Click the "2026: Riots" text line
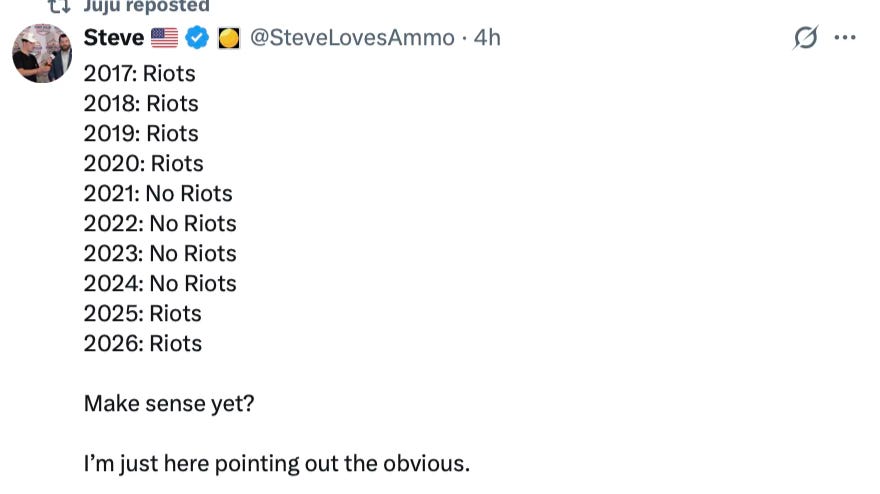The image size is (880, 494). point(142,343)
